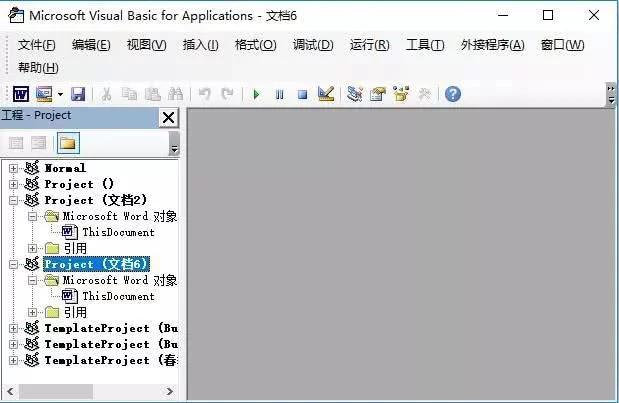The image size is (619, 403).
Task: Click the Cut scissors icon
Action: (x=106, y=94)
